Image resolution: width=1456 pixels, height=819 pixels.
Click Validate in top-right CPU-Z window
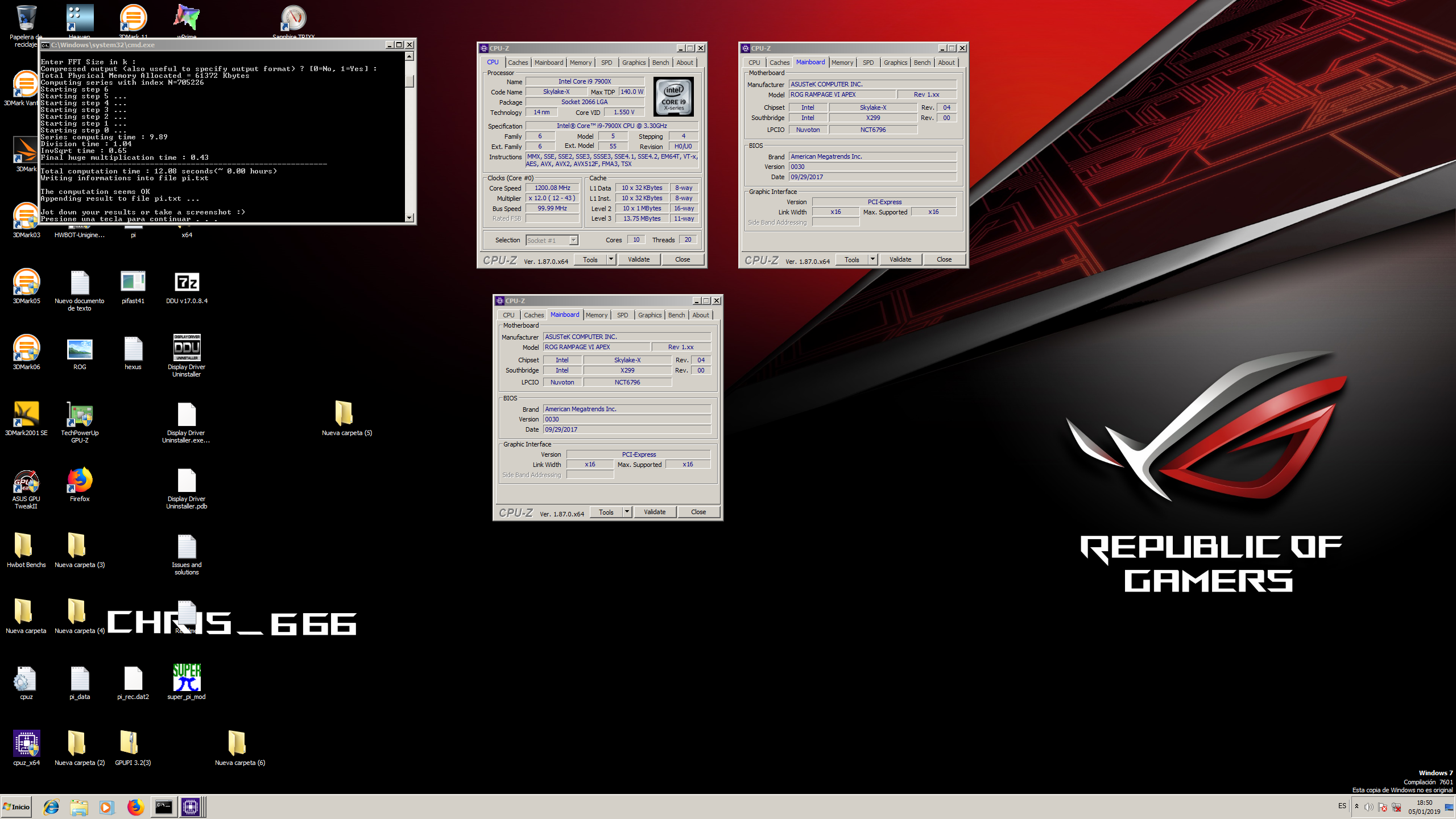900,259
